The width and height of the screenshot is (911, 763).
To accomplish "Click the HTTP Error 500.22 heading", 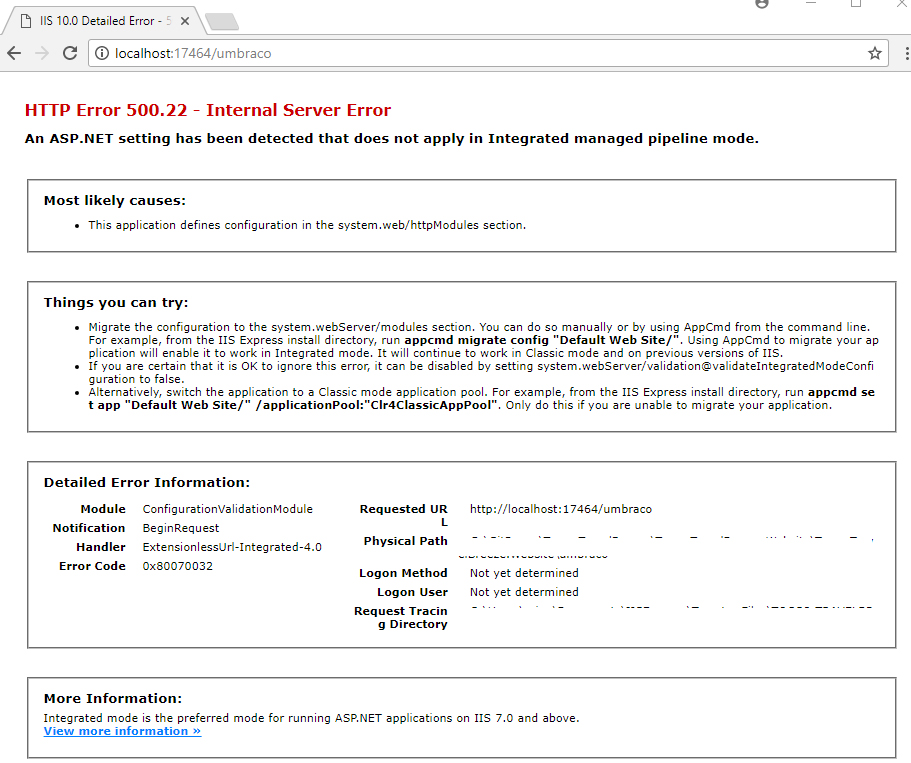I will [208, 111].
